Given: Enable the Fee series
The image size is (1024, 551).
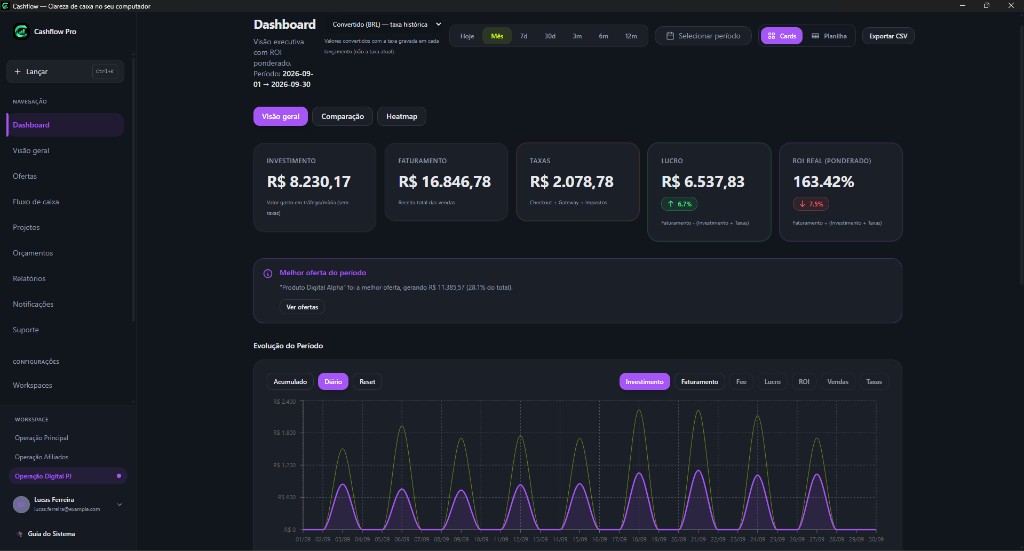Looking at the screenshot, I should (x=741, y=382).
